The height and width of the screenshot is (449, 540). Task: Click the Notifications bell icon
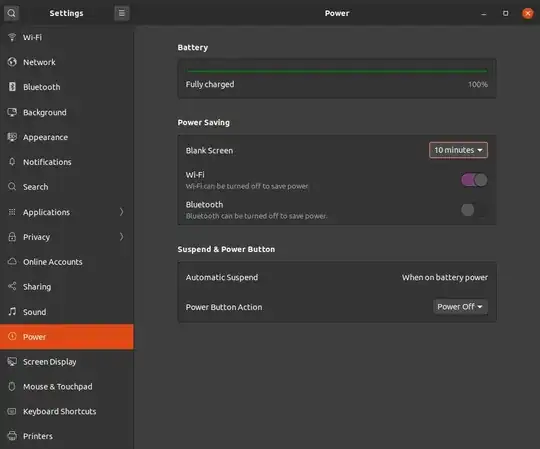point(12,162)
